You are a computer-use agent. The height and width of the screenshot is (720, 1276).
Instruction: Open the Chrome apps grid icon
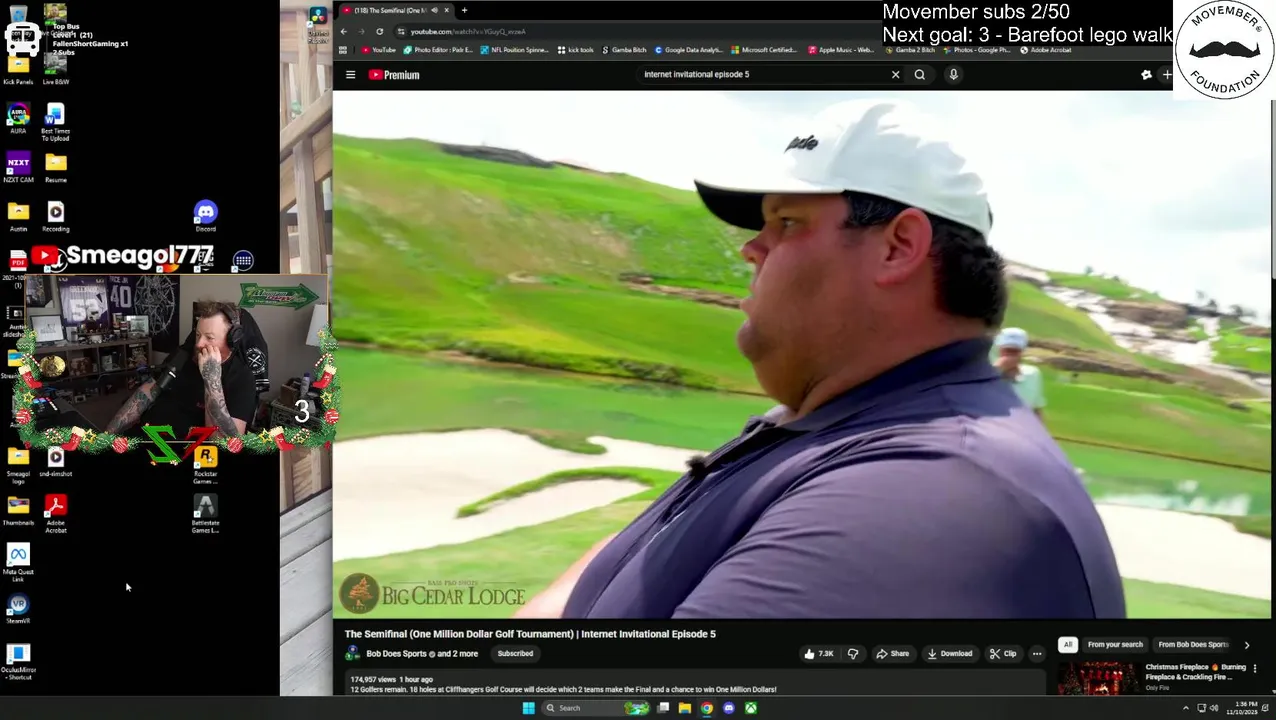344,50
